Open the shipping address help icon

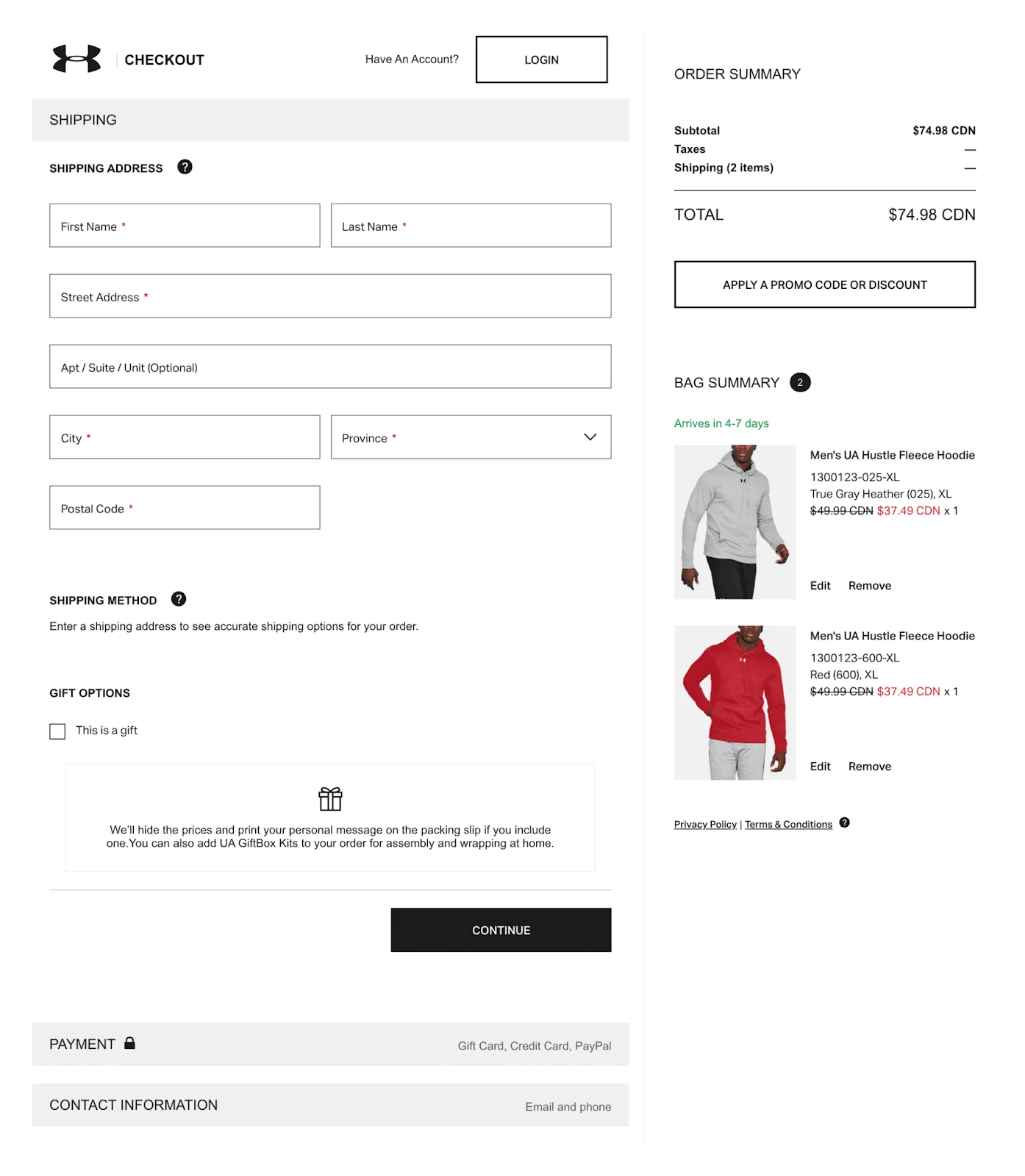coord(185,167)
